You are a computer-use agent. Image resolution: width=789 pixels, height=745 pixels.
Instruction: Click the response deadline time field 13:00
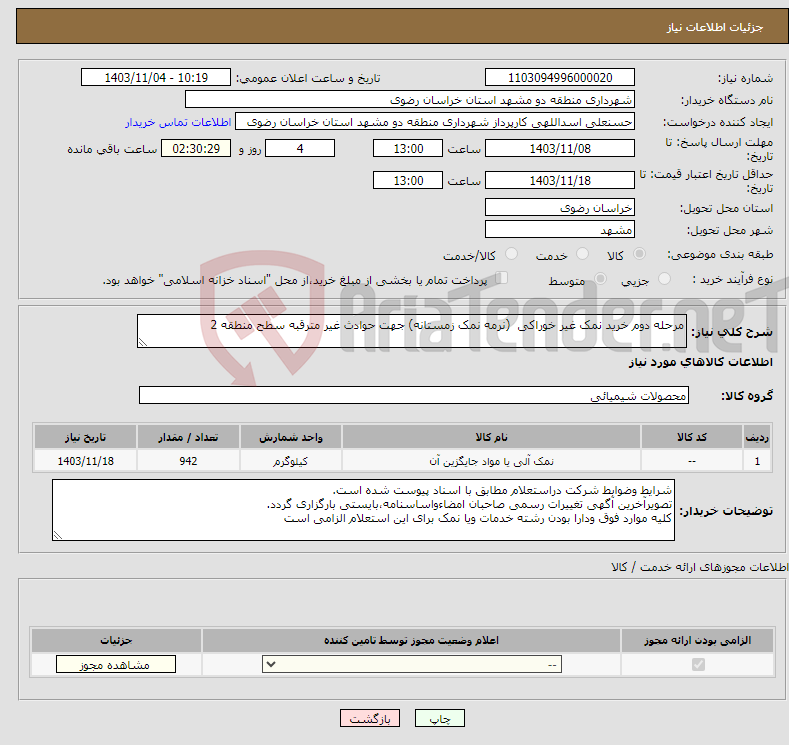point(408,148)
